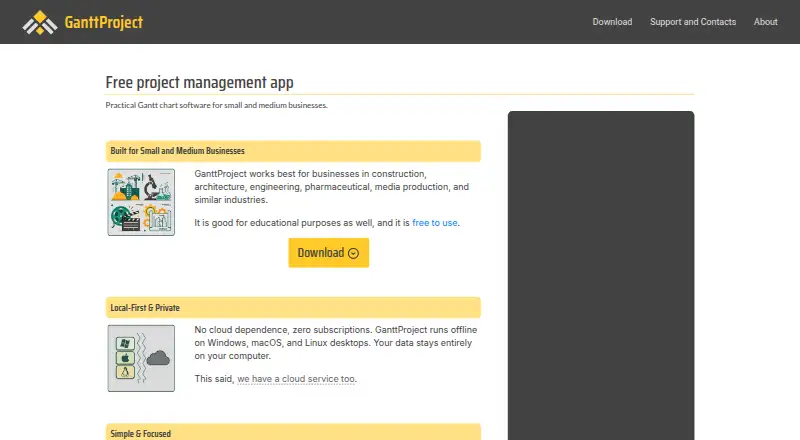The height and width of the screenshot is (440, 800).
Task: Click the 'No cloud dependence, zero subscriptions' paragraph
Action: (x=336, y=343)
